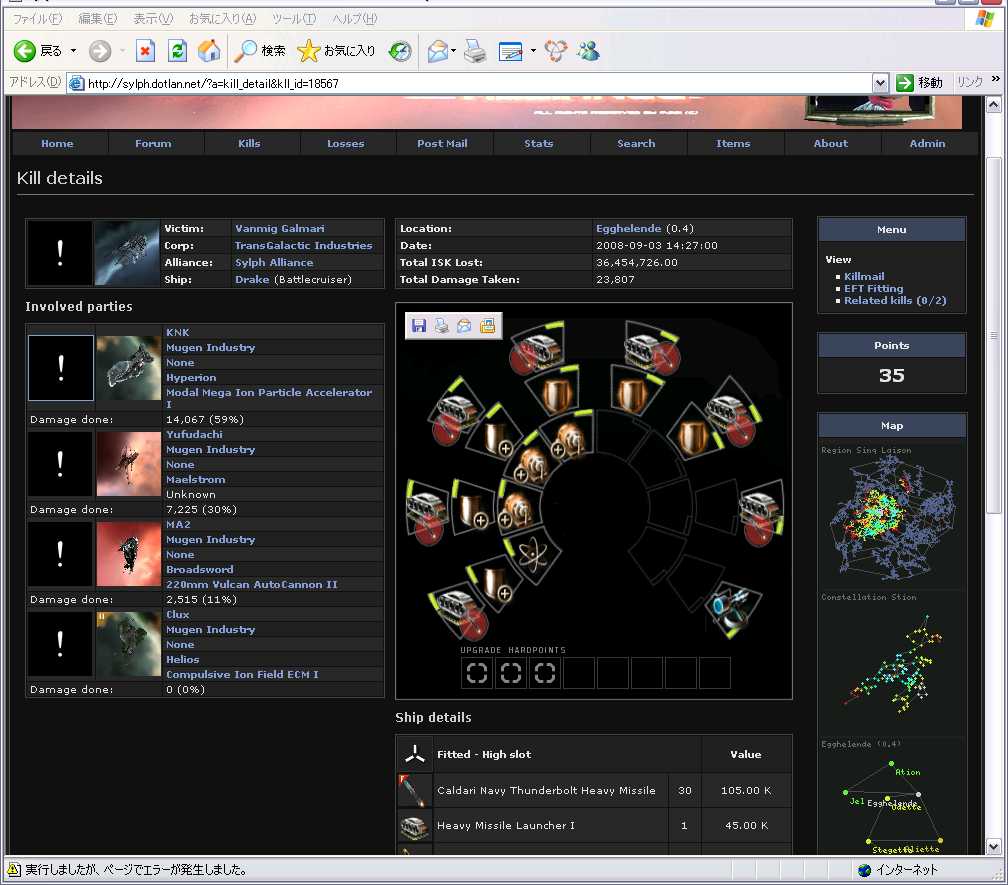
Task: Open the History clock toolbar icon
Action: click(400, 51)
